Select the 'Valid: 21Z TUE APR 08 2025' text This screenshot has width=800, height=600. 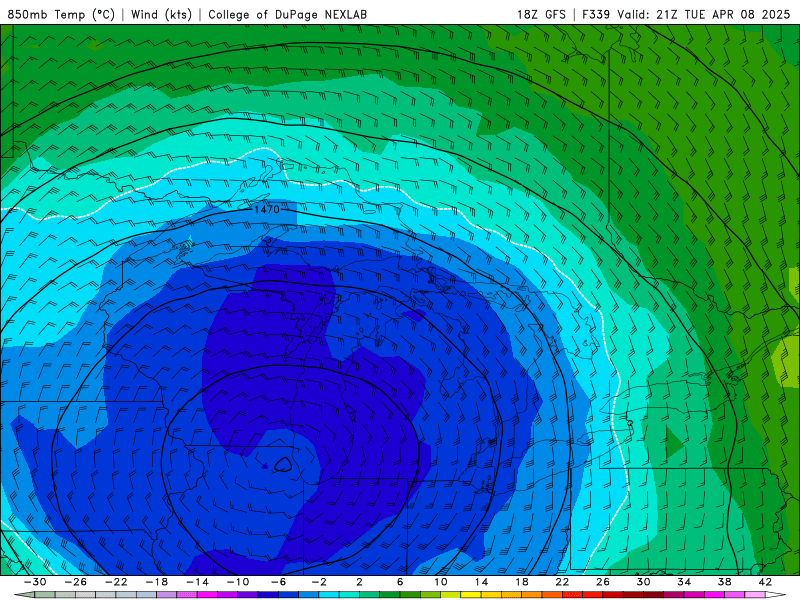[704, 14]
